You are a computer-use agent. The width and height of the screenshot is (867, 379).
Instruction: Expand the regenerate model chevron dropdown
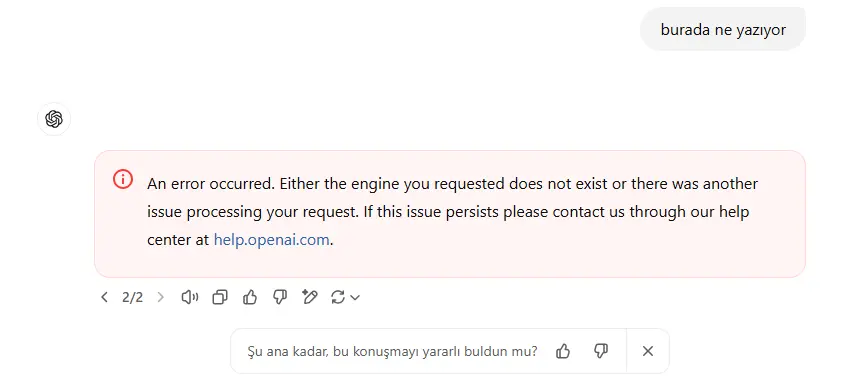tap(355, 298)
